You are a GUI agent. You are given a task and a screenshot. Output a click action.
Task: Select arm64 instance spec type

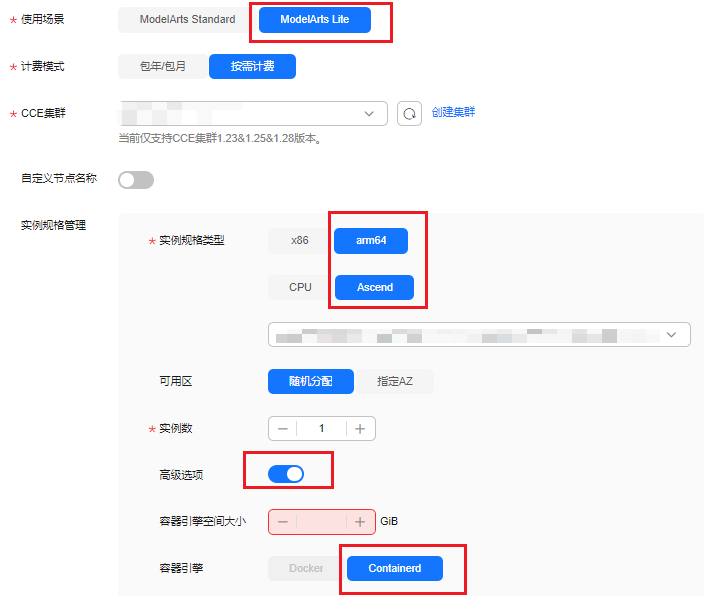pyautogui.click(x=371, y=241)
